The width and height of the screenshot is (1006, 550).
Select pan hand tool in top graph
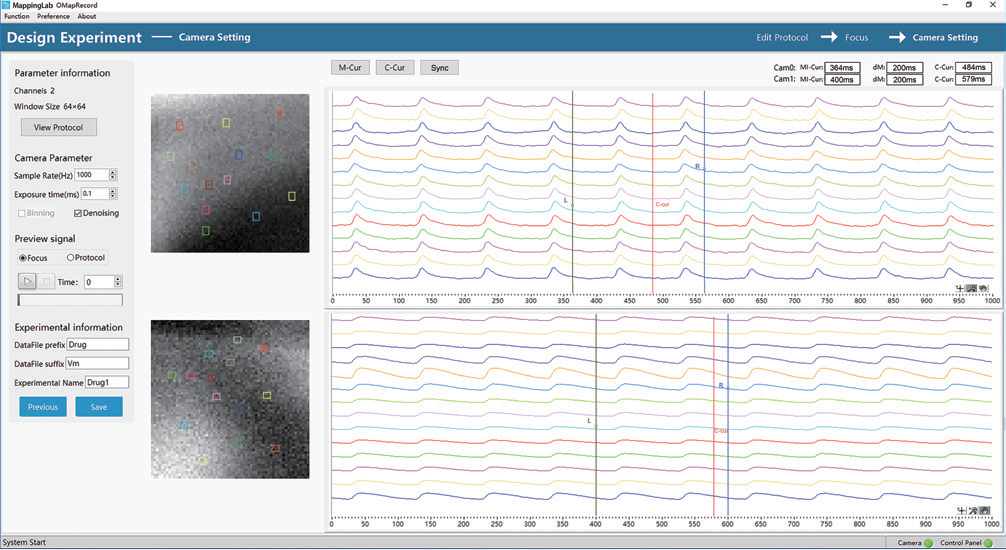(984, 288)
